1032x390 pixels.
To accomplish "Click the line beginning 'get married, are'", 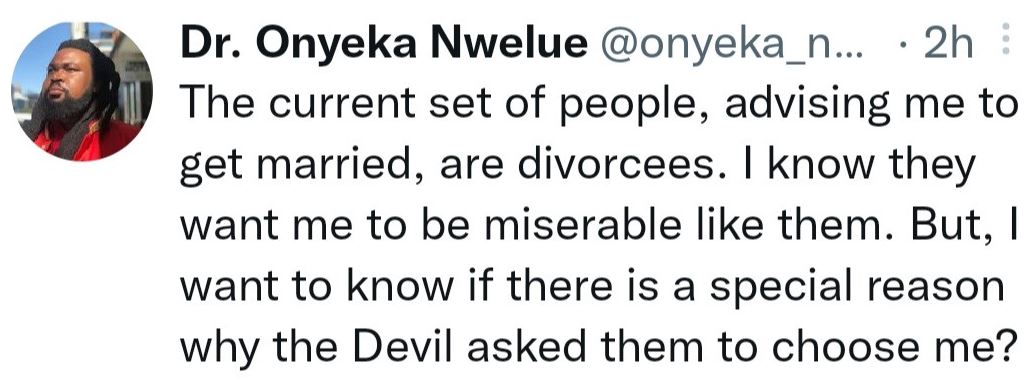I will coord(577,168).
